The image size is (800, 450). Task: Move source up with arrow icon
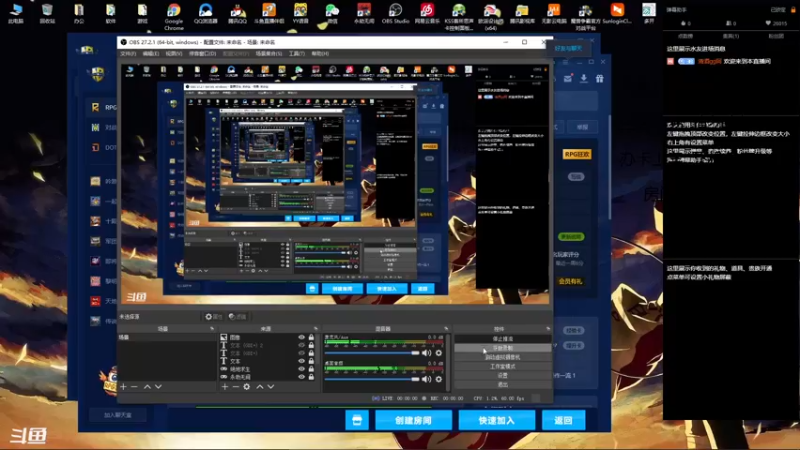point(260,387)
